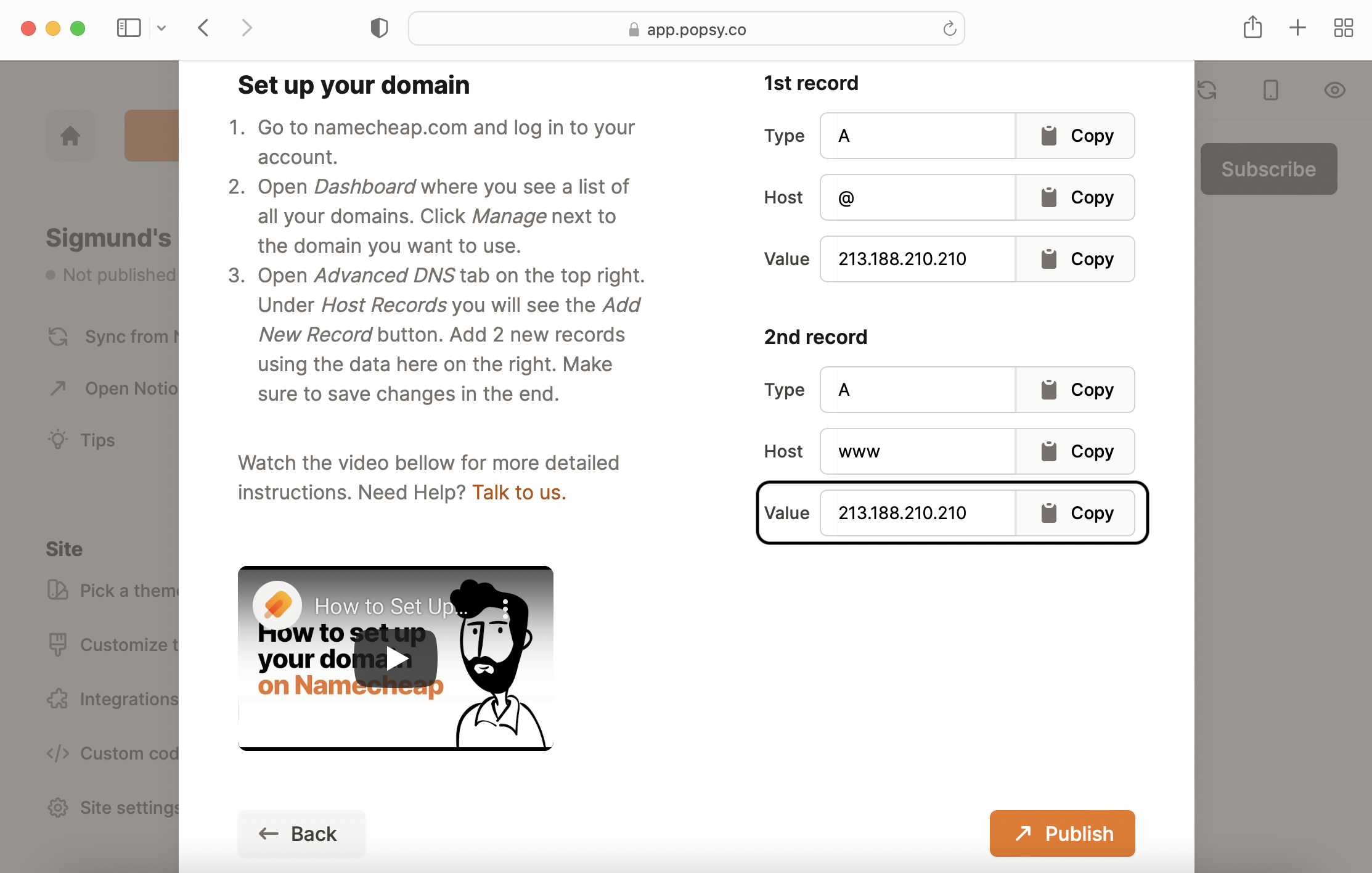Click the sync refresh icon top right
Screen dimensions: 1372x873
coord(1207,90)
